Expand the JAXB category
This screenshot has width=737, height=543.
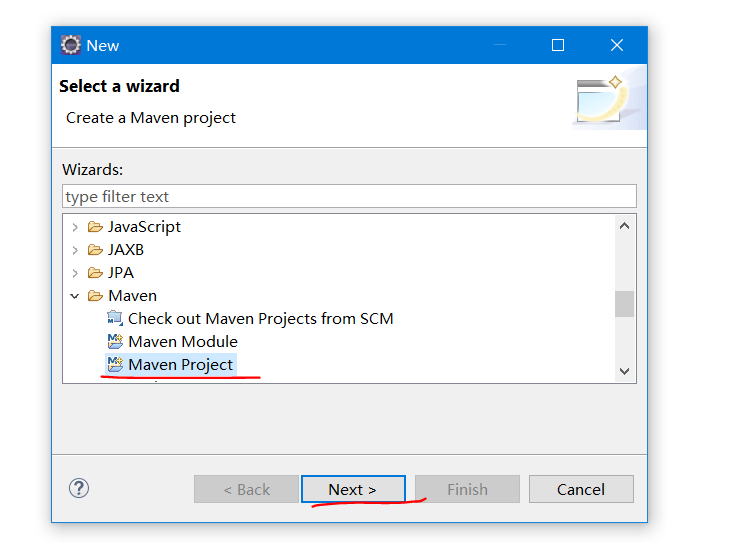pos(75,250)
